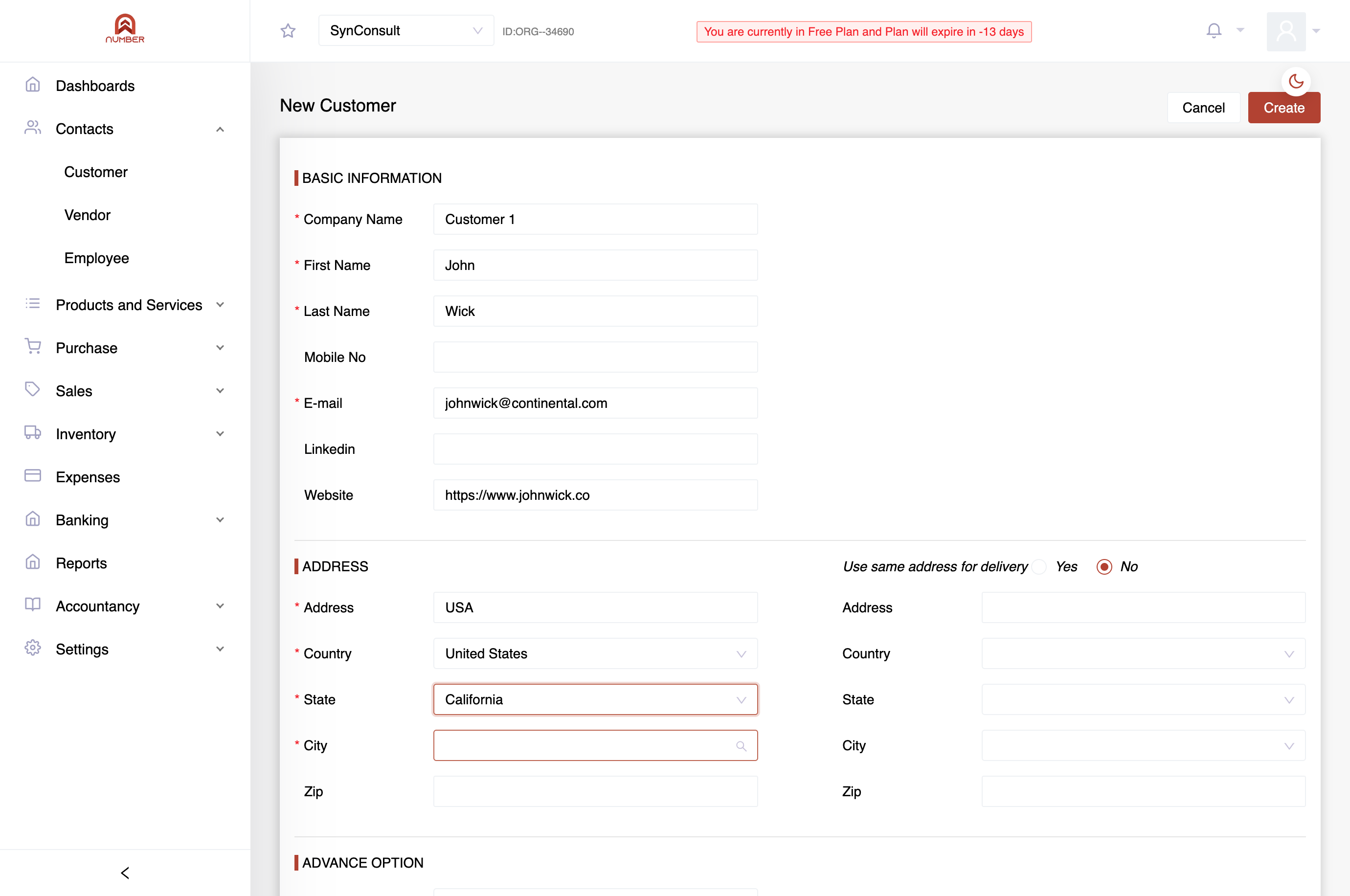This screenshot has height=896, width=1350.
Task: Click the Sales tag icon in sidebar
Action: (x=33, y=390)
